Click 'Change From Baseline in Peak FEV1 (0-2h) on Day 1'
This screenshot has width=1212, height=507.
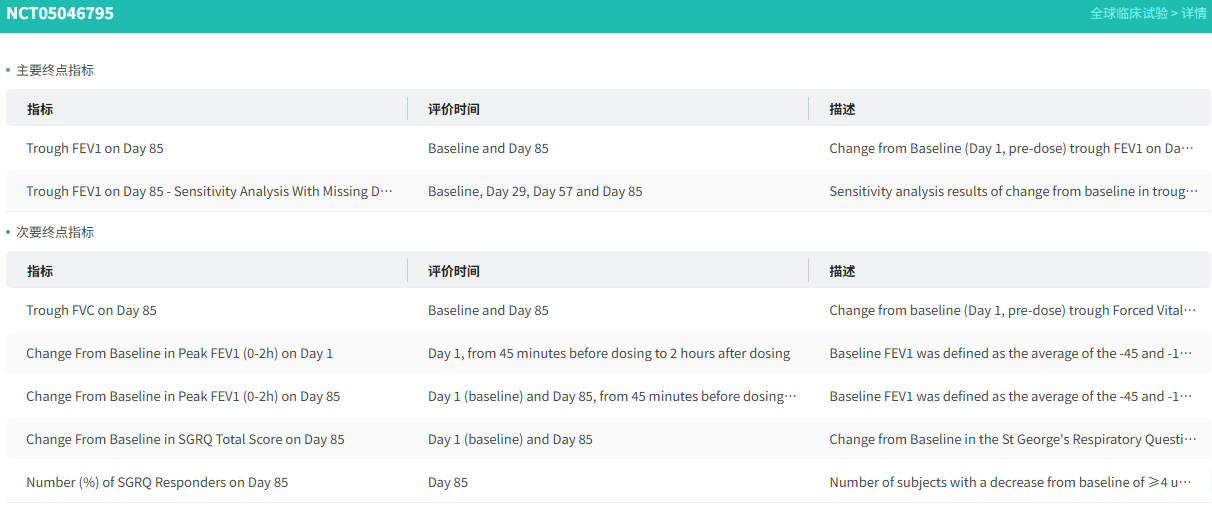[179, 354]
